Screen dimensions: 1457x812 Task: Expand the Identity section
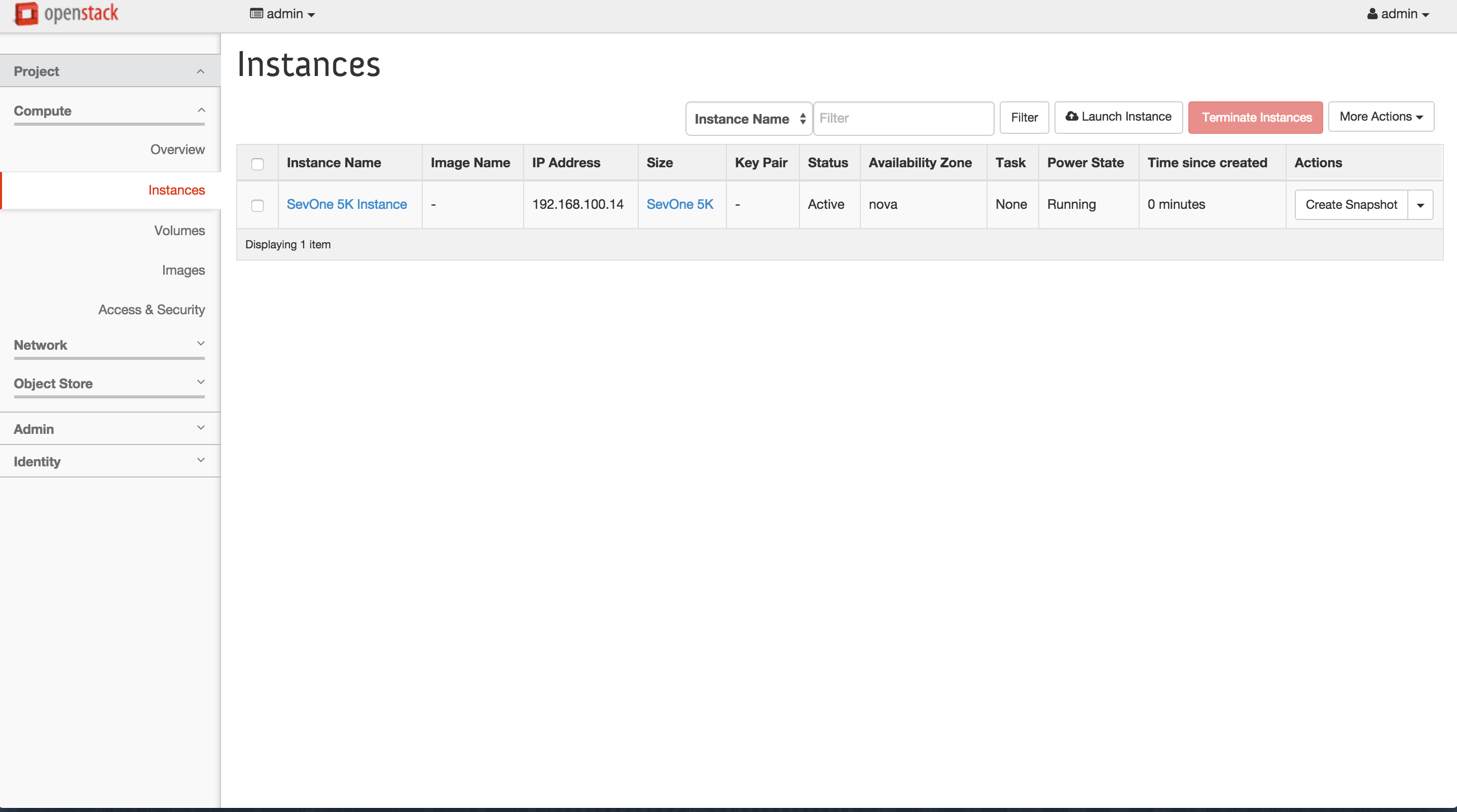pyautogui.click(x=109, y=460)
